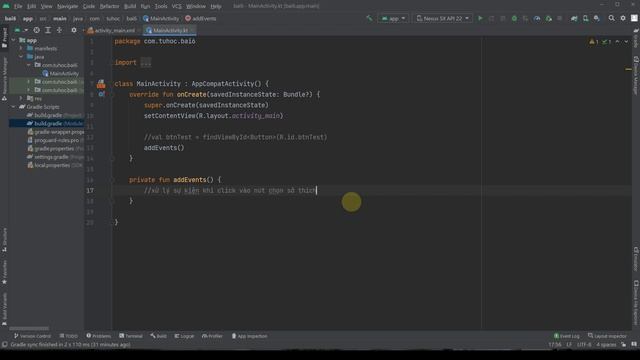Open the Nexus 5X API 22 device dropdown

443,18
